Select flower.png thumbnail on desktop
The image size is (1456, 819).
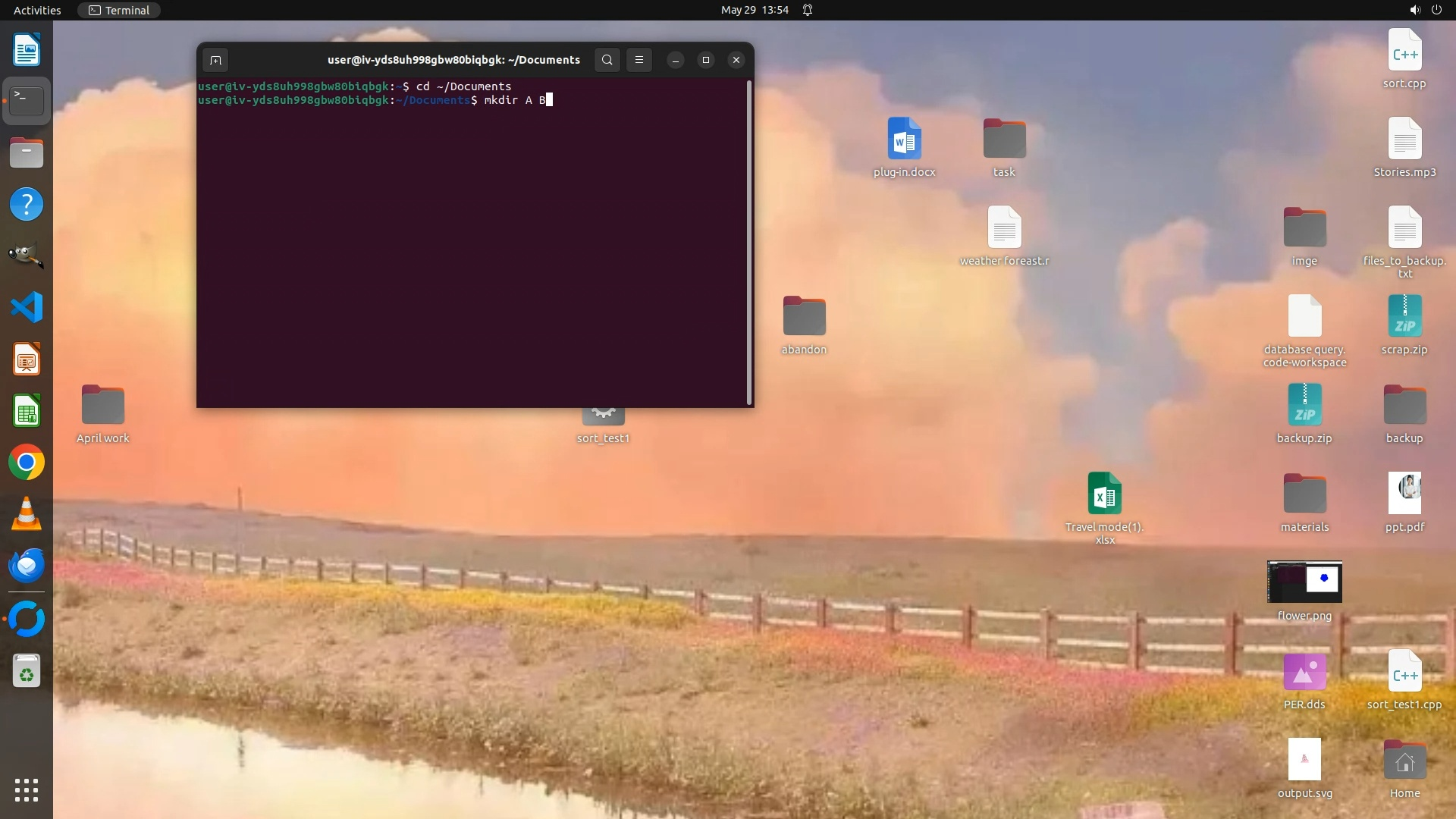pos(1304,582)
